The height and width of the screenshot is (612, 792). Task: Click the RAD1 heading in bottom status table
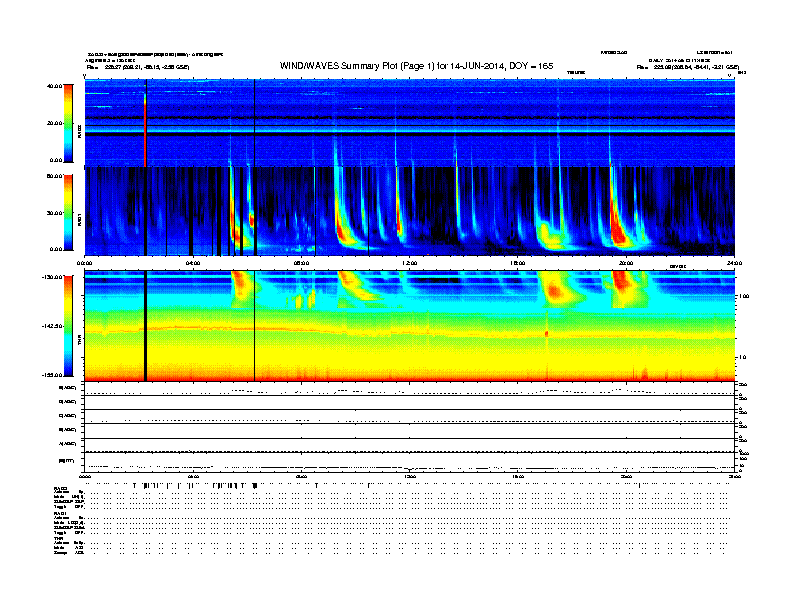point(61,514)
